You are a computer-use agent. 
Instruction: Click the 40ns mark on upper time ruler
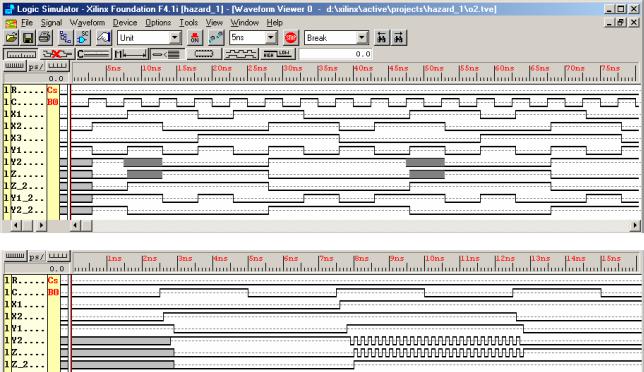[363, 68]
